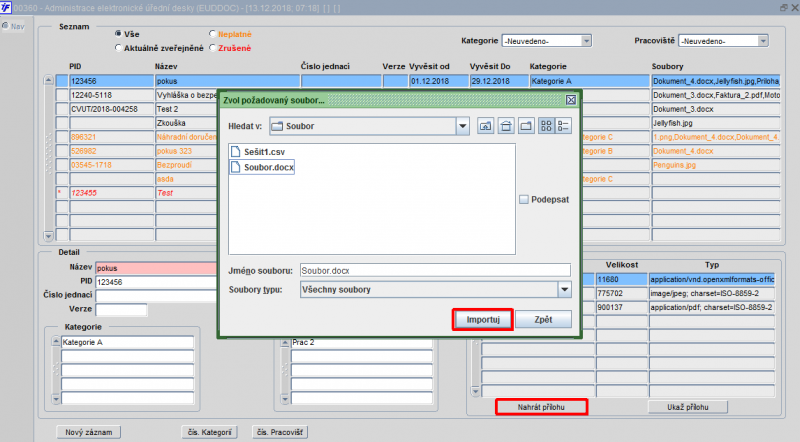Click the Dokument_3.docx files cell
The width and height of the screenshot is (800, 442).
pos(715,109)
